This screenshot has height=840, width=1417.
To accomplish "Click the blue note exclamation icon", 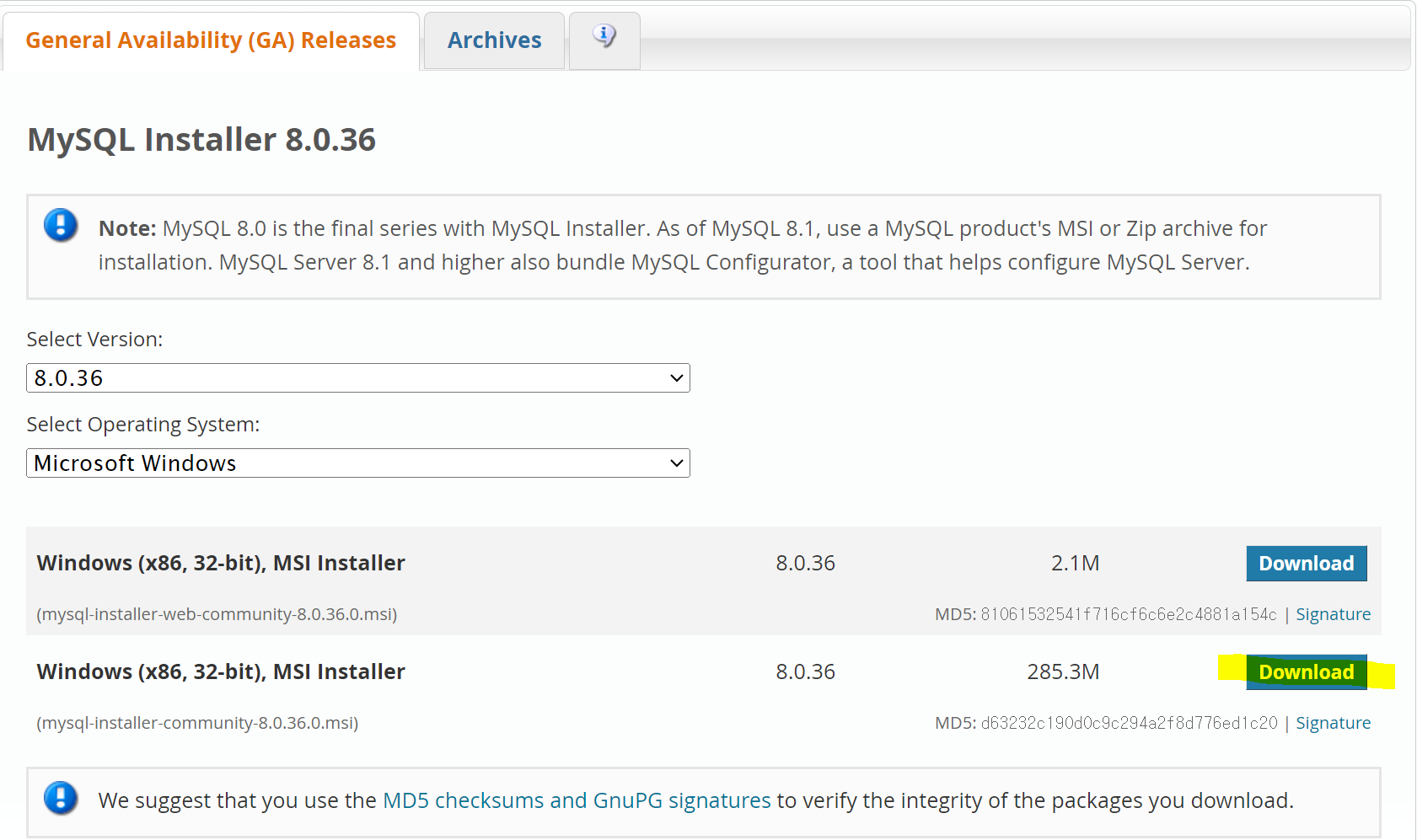I will coord(61,225).
